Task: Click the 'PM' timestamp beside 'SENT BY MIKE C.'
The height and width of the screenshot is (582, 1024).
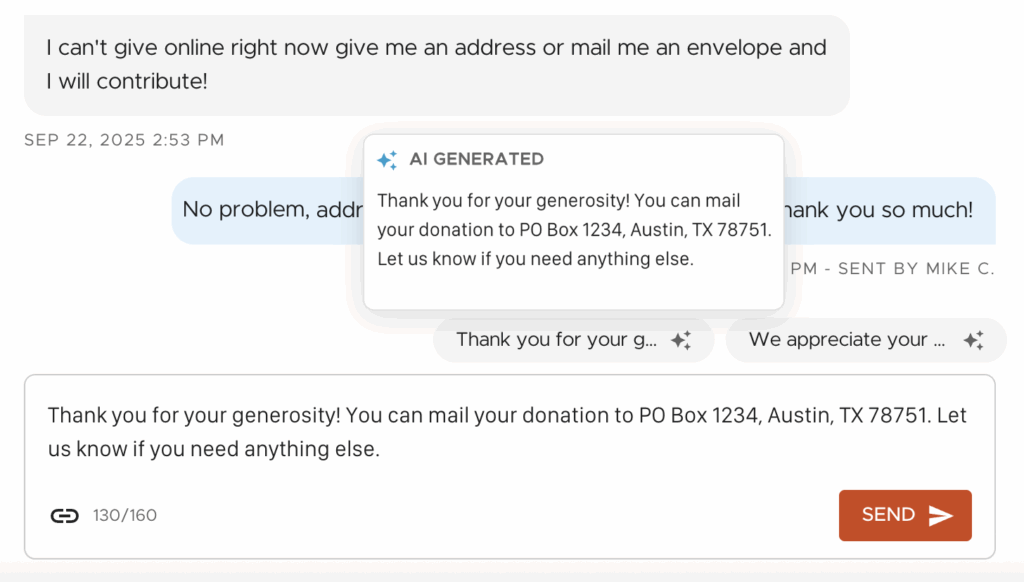Action: [803, 268]
